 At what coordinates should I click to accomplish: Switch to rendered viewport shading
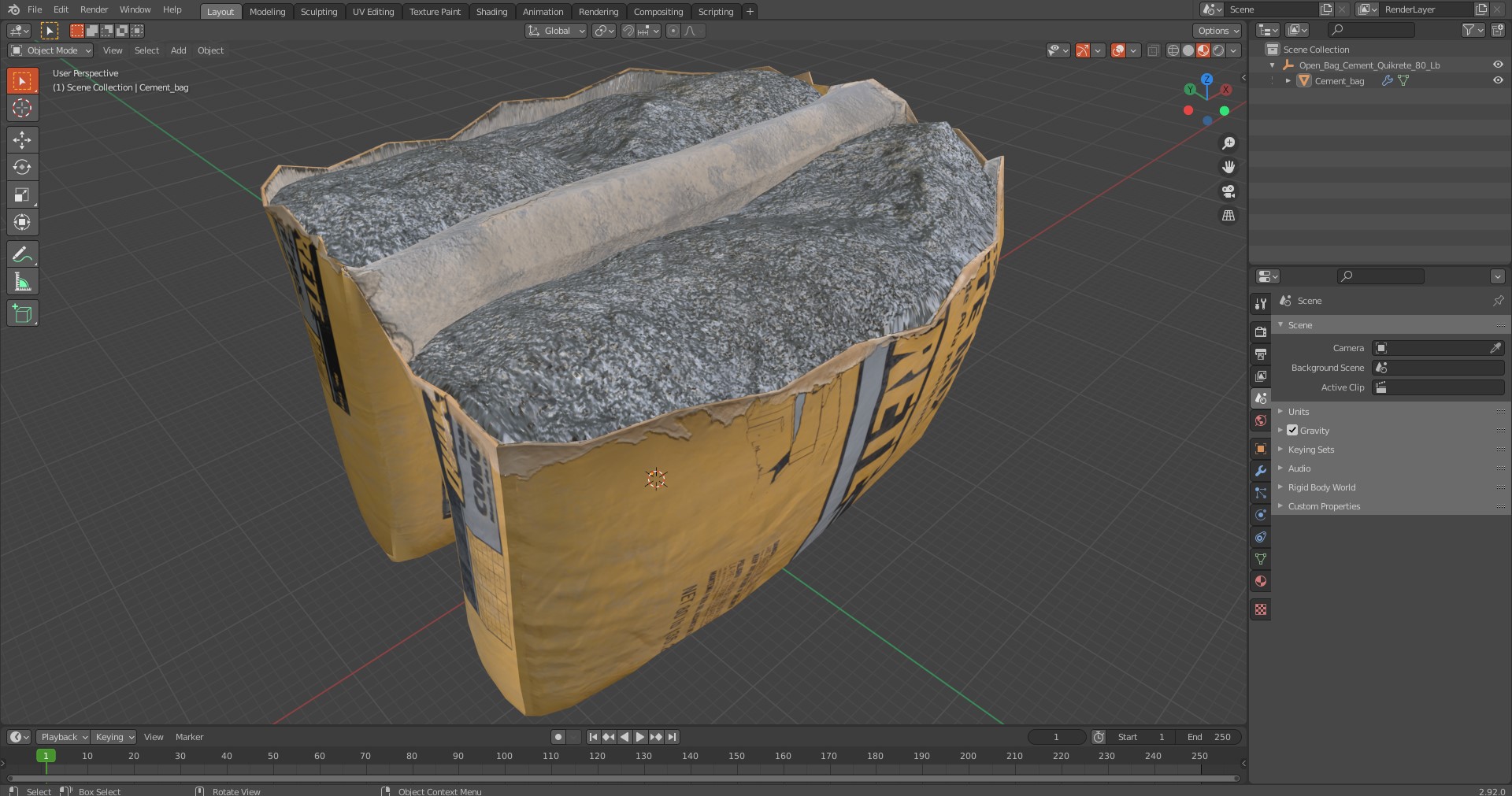[x=1218, y=50]
